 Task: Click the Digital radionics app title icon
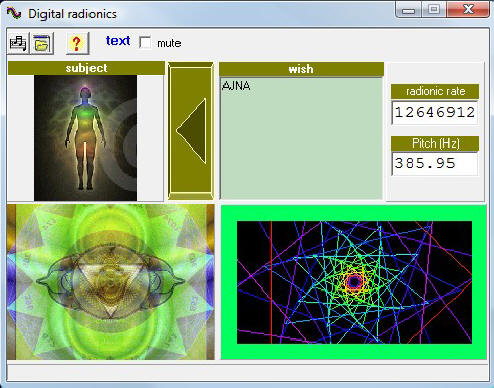(14, 14)
